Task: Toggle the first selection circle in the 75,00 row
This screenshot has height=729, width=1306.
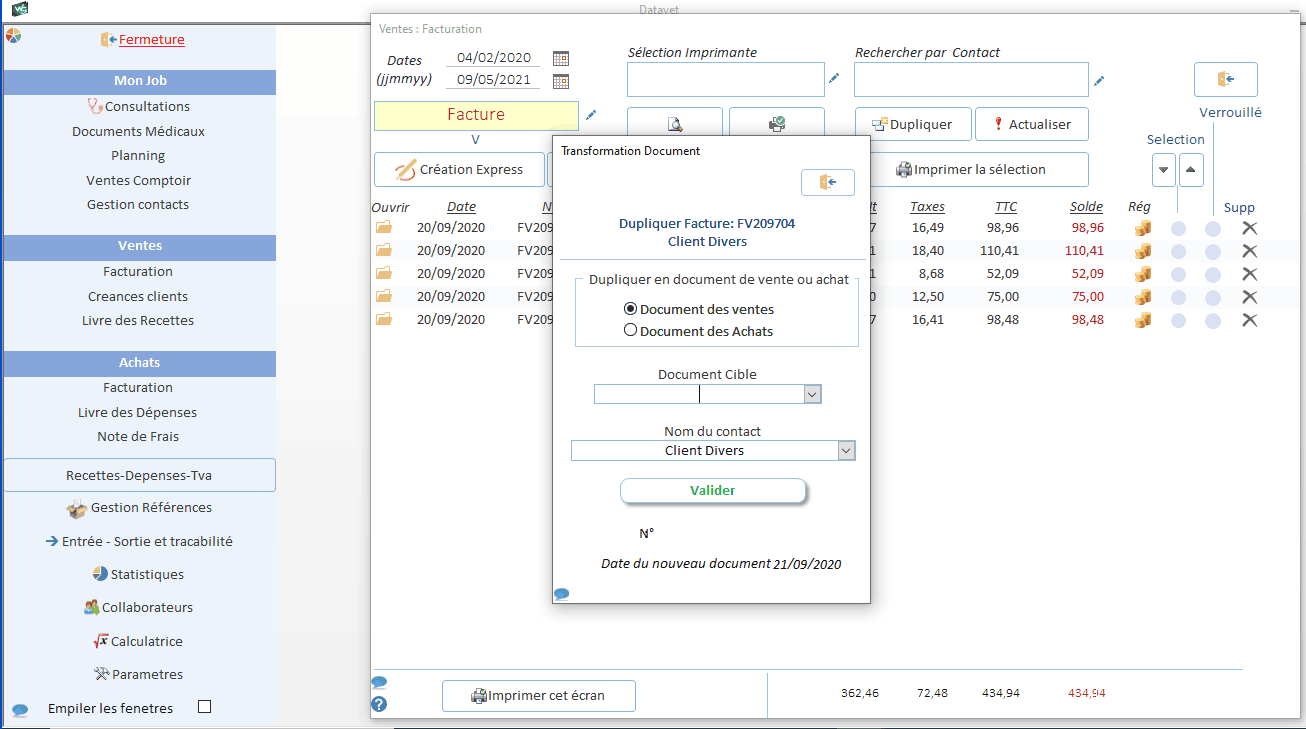Action: point(1179,297)
